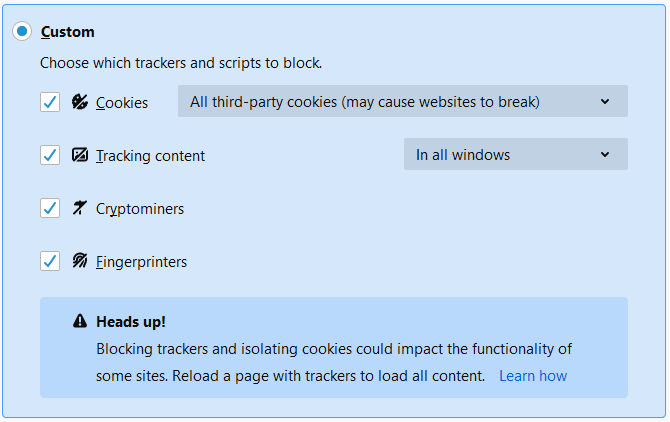Open the Learn how link
Image resolution: width=670 pixels, height=422 pixels.
533,376
